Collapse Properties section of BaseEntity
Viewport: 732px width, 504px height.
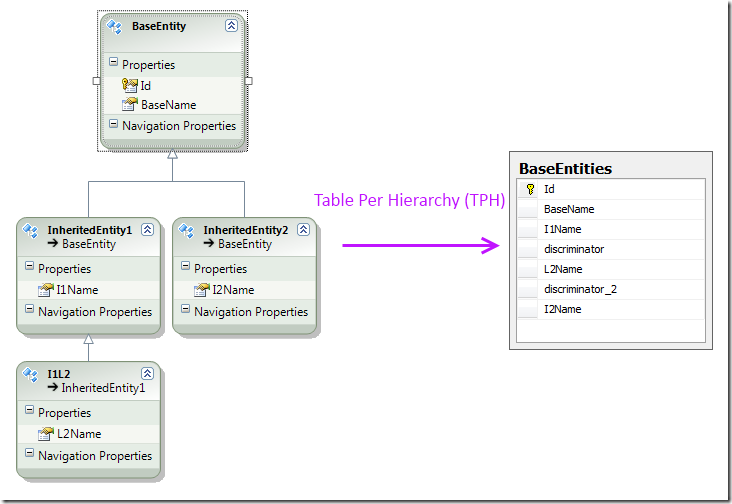[x=113, y=62]
